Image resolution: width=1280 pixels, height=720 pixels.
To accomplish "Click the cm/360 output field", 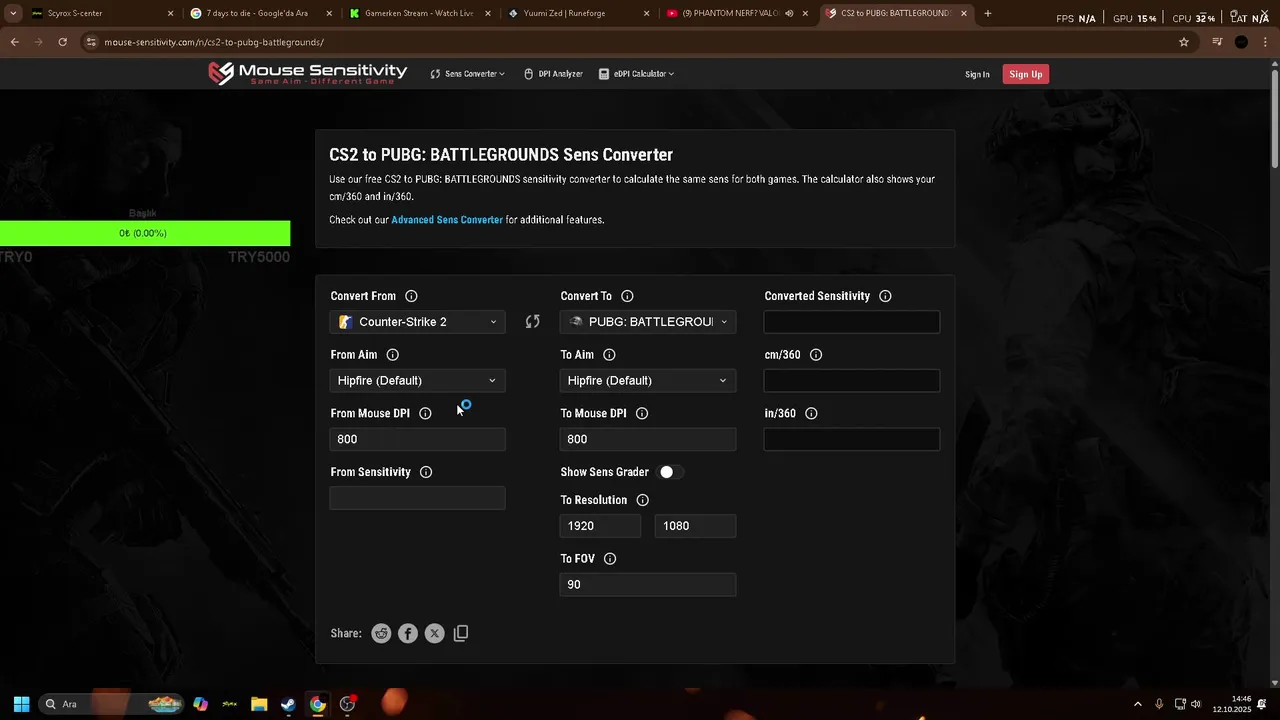I will point(852,381).
